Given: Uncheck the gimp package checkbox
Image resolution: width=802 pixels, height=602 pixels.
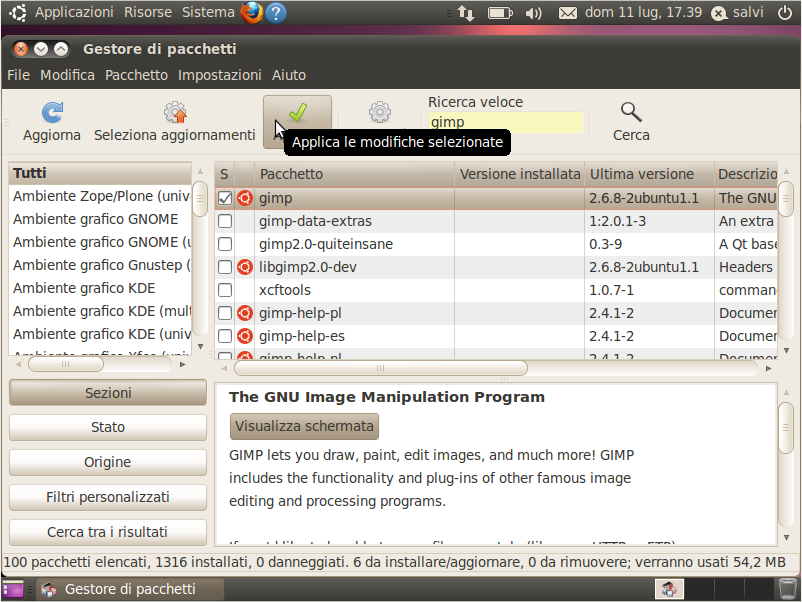Looking at the screenshot, I should 225,198.
